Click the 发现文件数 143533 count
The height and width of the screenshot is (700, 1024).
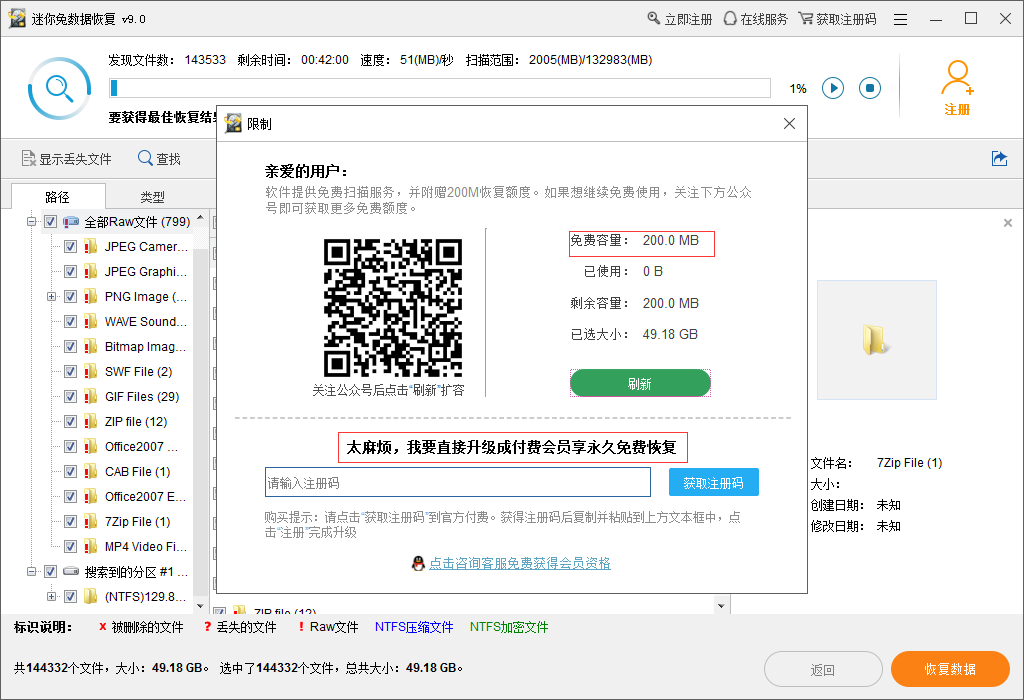pyautogui.click(x=205, y=60)
